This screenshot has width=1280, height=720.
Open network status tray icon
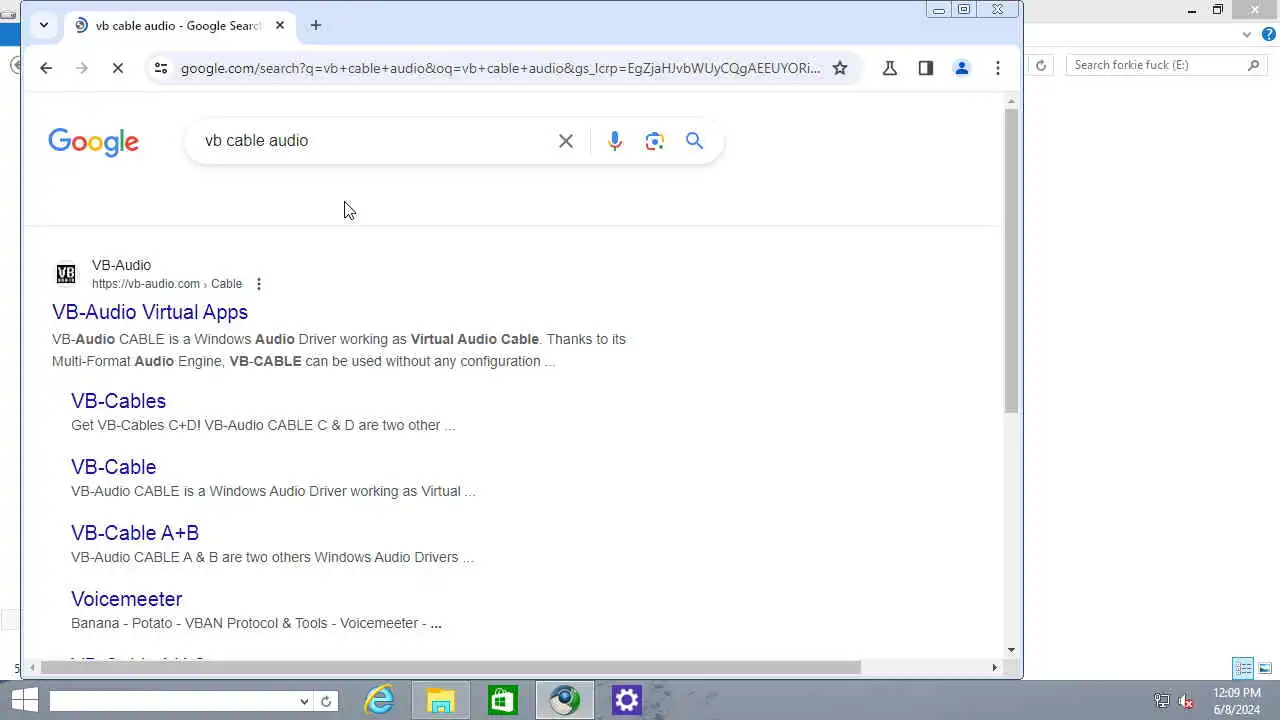(x=1161, y=702)
